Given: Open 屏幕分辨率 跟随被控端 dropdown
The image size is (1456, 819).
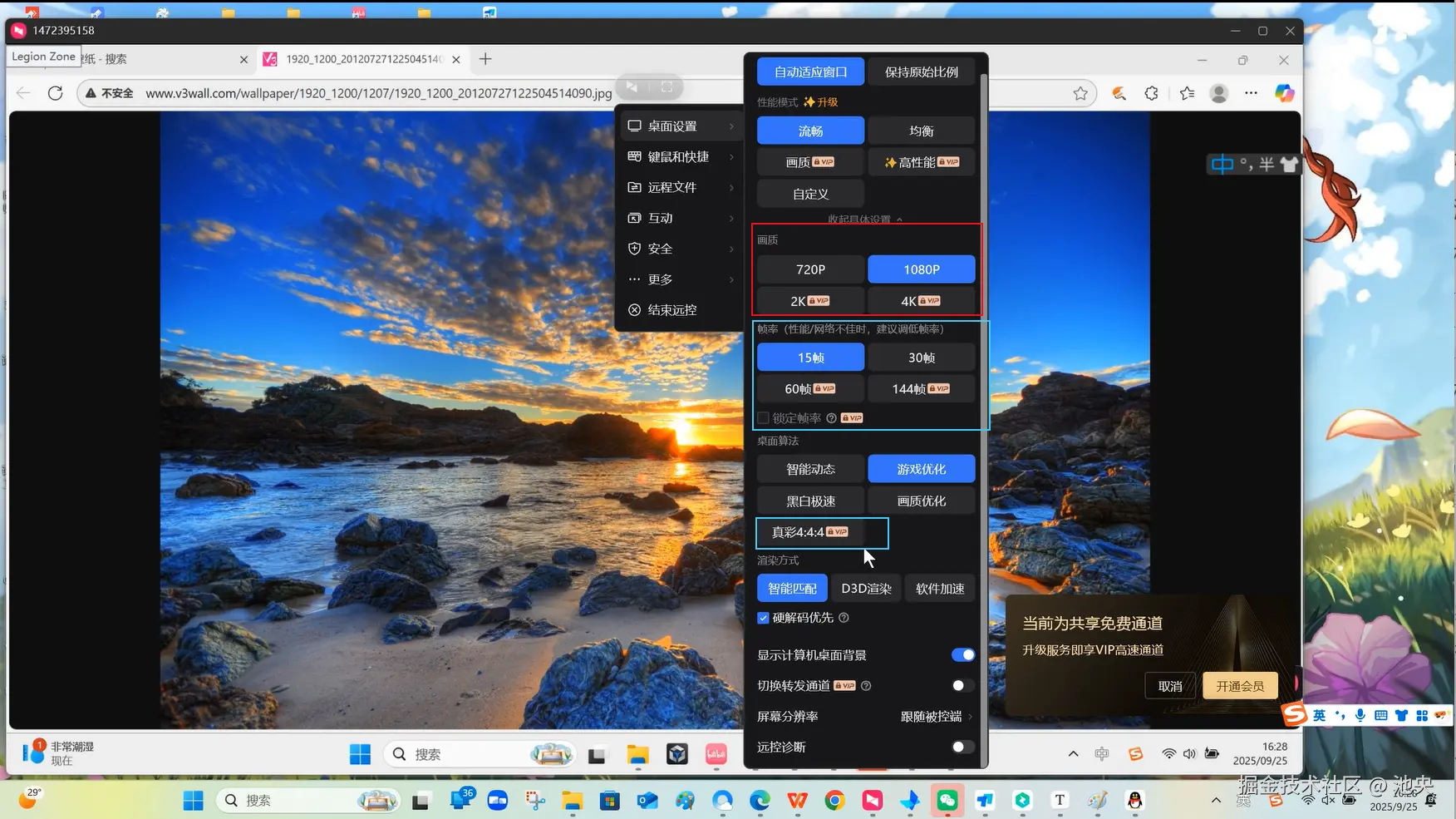Looking at the screenshot, I should [936, 717].
